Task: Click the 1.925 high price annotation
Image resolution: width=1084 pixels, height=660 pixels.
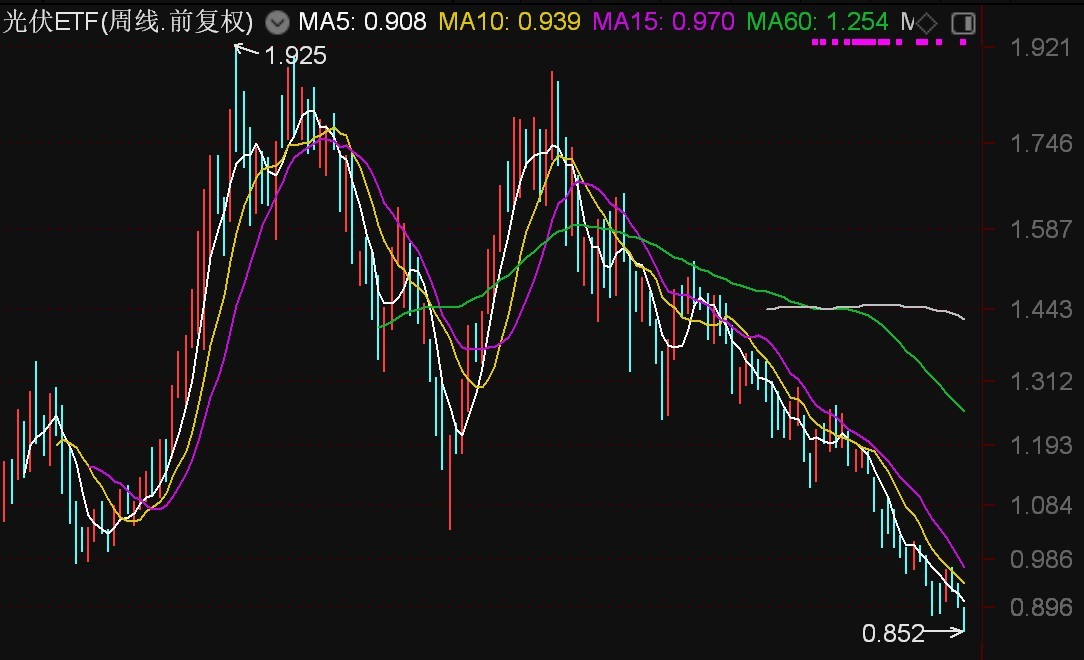Action: pos(295,56)
